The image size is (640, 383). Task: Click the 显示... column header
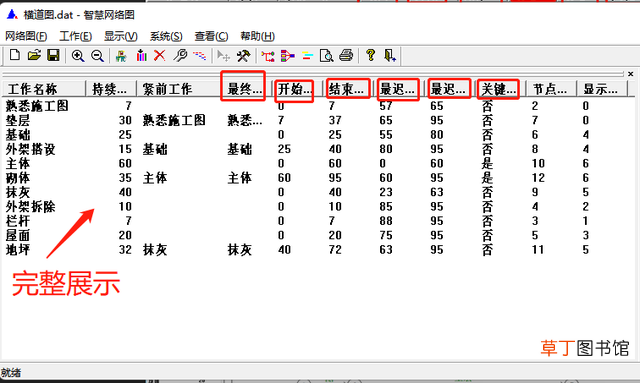point(601,89)
